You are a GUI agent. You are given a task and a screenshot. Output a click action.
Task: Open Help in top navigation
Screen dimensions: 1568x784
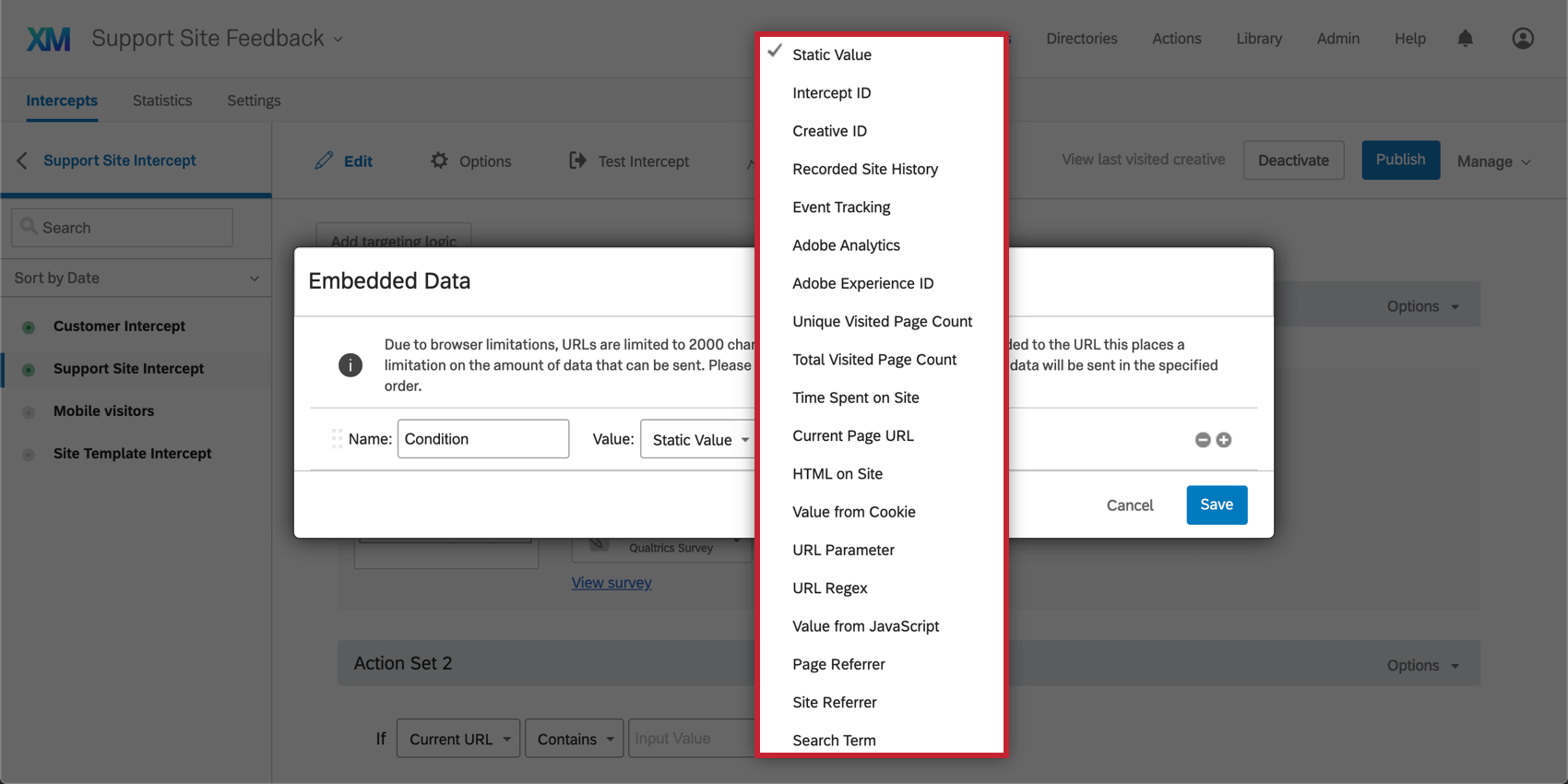[x=1410, y=39]
